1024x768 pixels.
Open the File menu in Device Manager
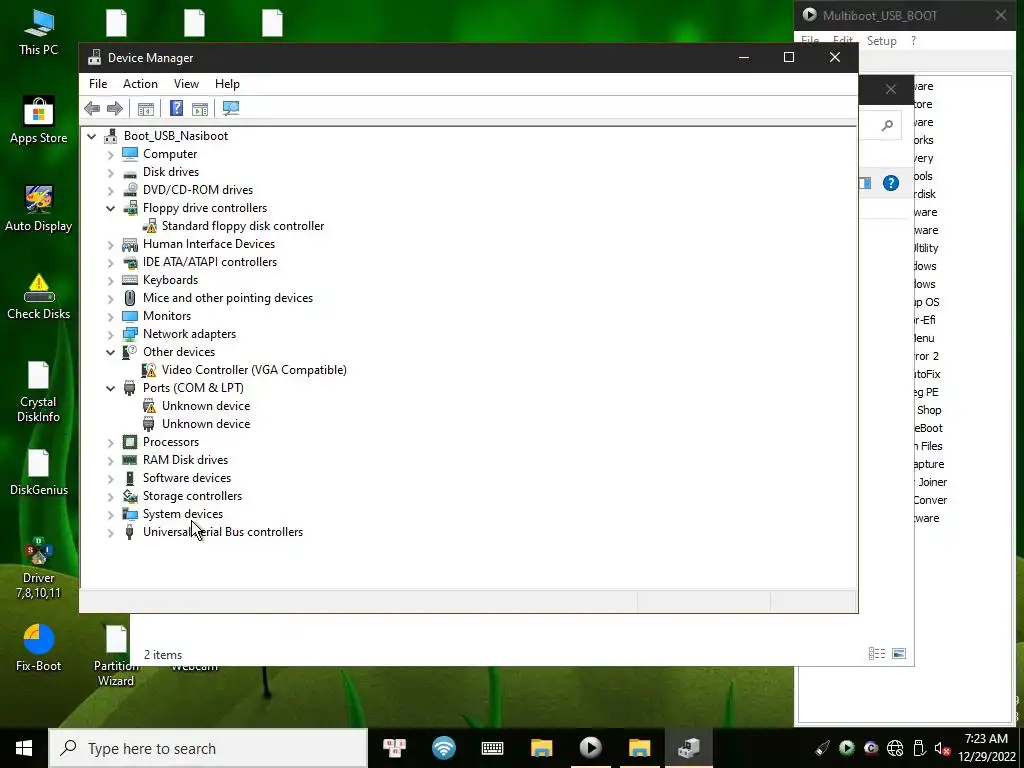click(x=98, y=84)
